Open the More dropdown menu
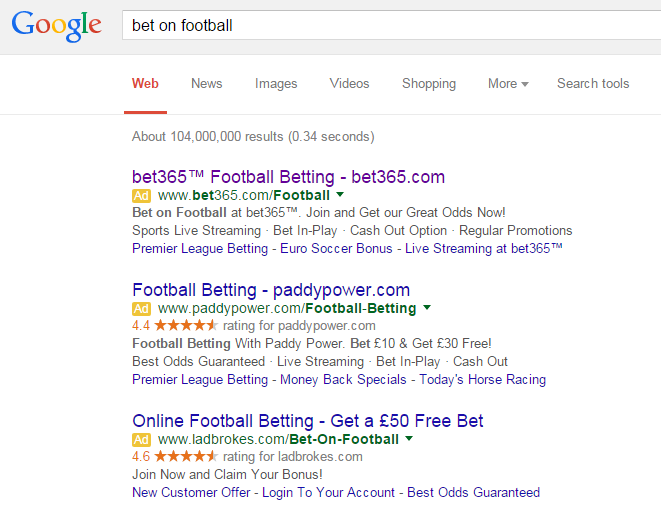This screenshot has width=661, height=514. coord(508,83)
